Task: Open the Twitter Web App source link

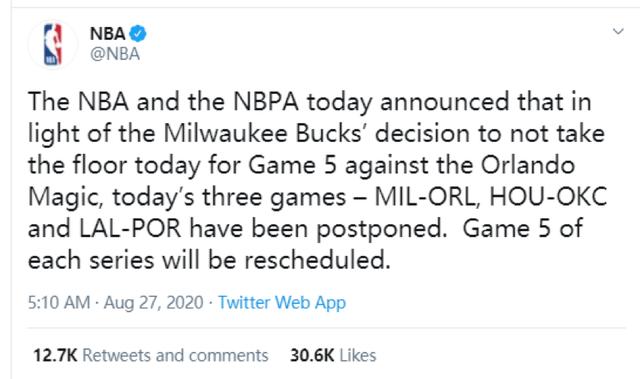Action: point(282,303)
